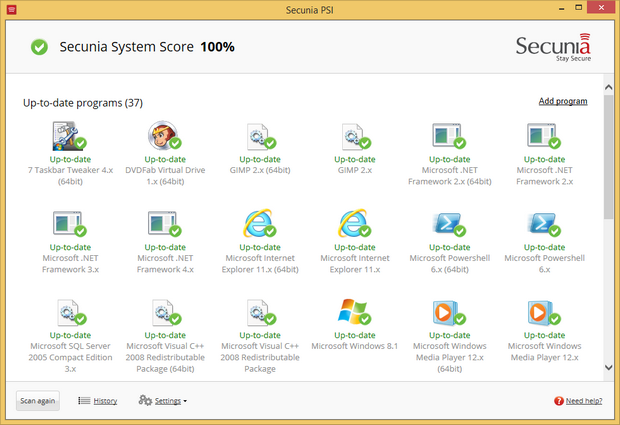Close the Secunia PSI window
Screen dimensions: 620x425
601,8
